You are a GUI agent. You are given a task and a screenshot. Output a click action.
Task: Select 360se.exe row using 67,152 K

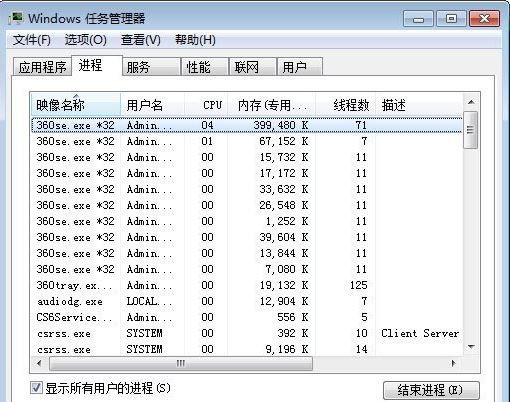(x=247, y=141)
